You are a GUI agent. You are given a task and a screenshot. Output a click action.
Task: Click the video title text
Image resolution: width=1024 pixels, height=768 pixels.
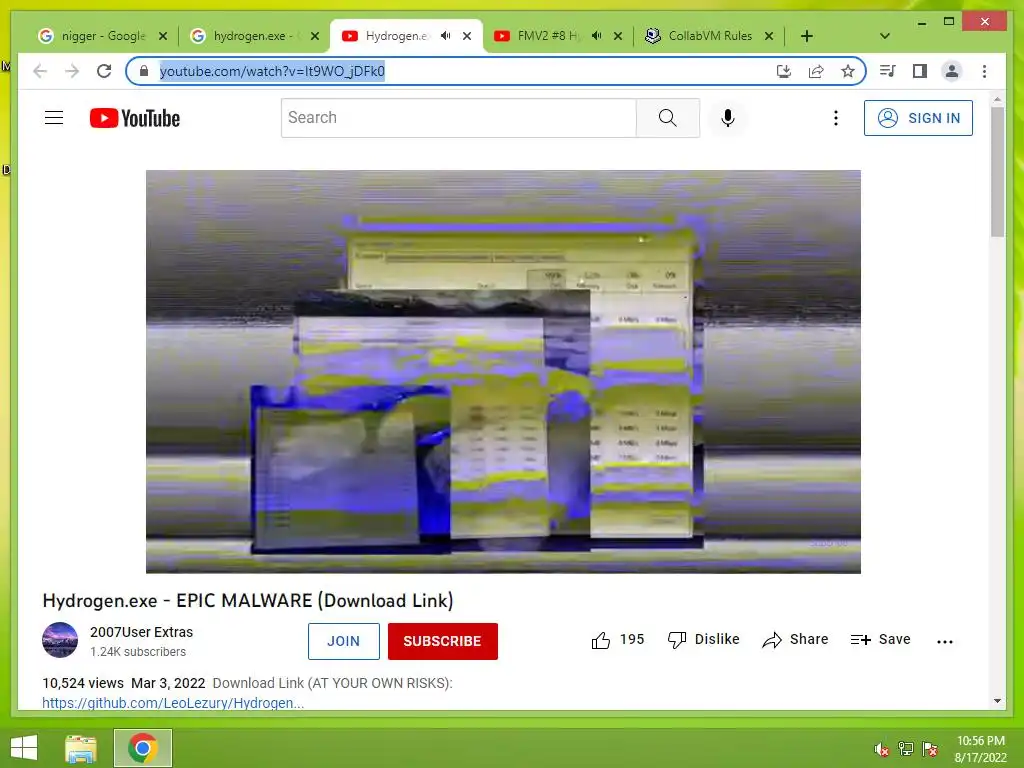coord(248,601)
